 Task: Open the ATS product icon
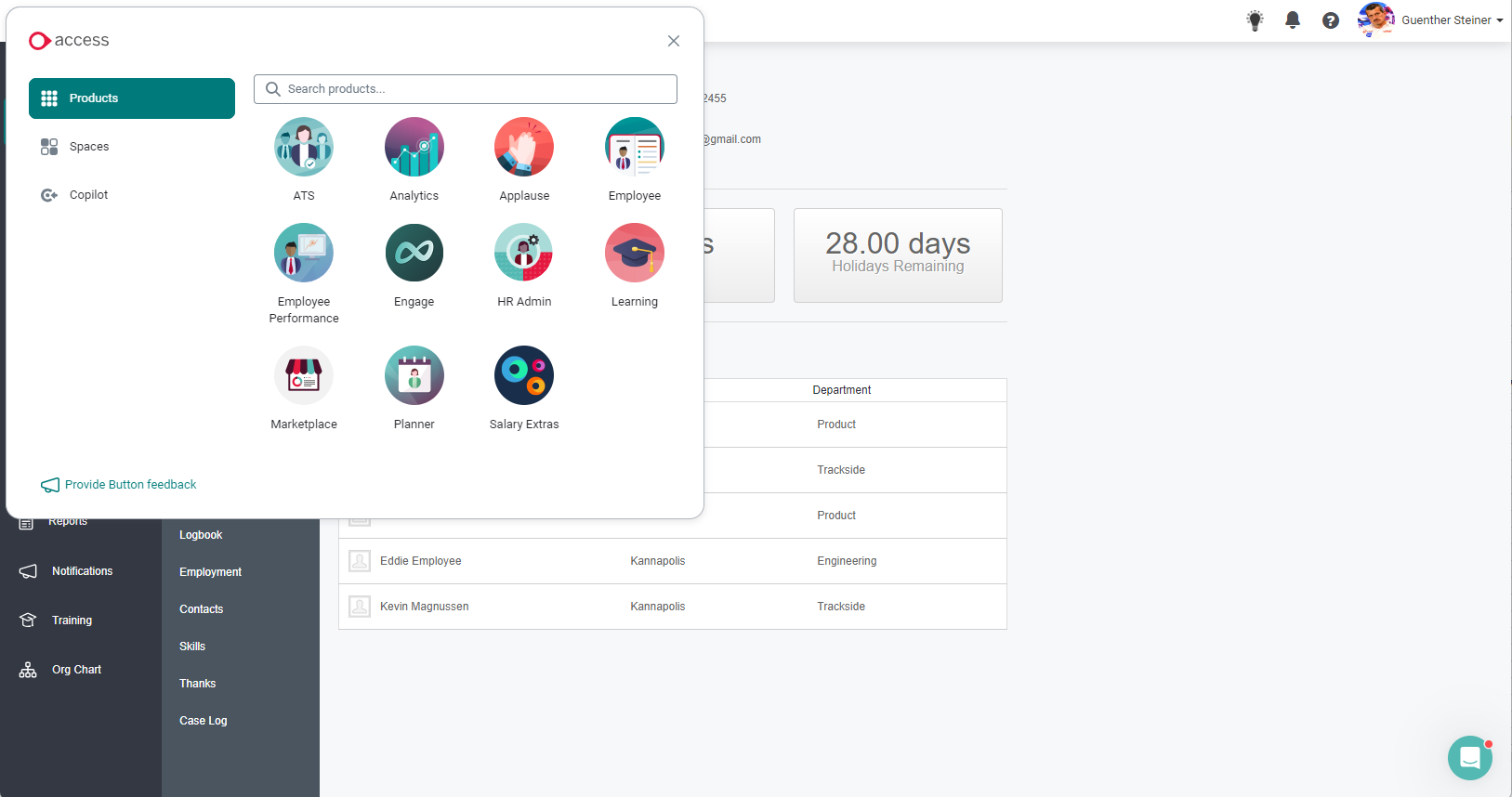[x=304, y=147]
